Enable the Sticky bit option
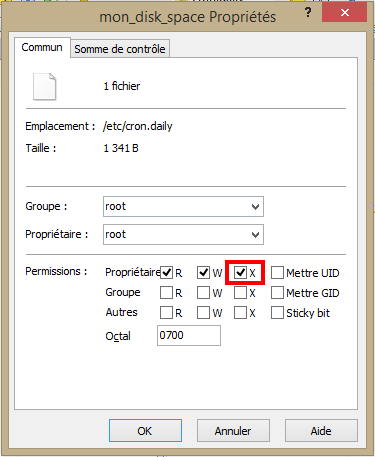Screen dimensions: 375x457 pyautogui.click(x=277, y=313)
